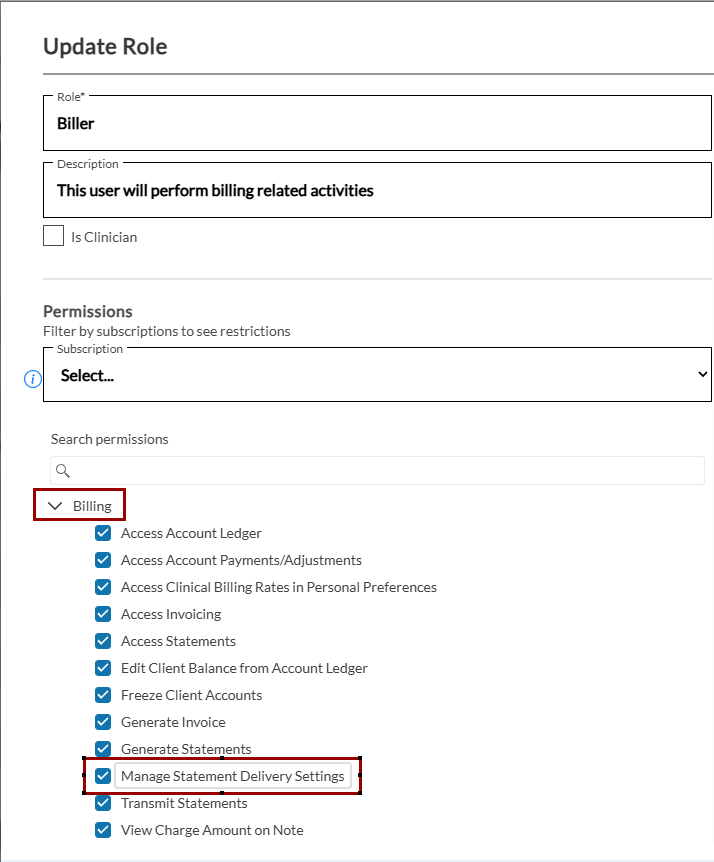Disable Access Statements permission

click(x=103, y=641)
